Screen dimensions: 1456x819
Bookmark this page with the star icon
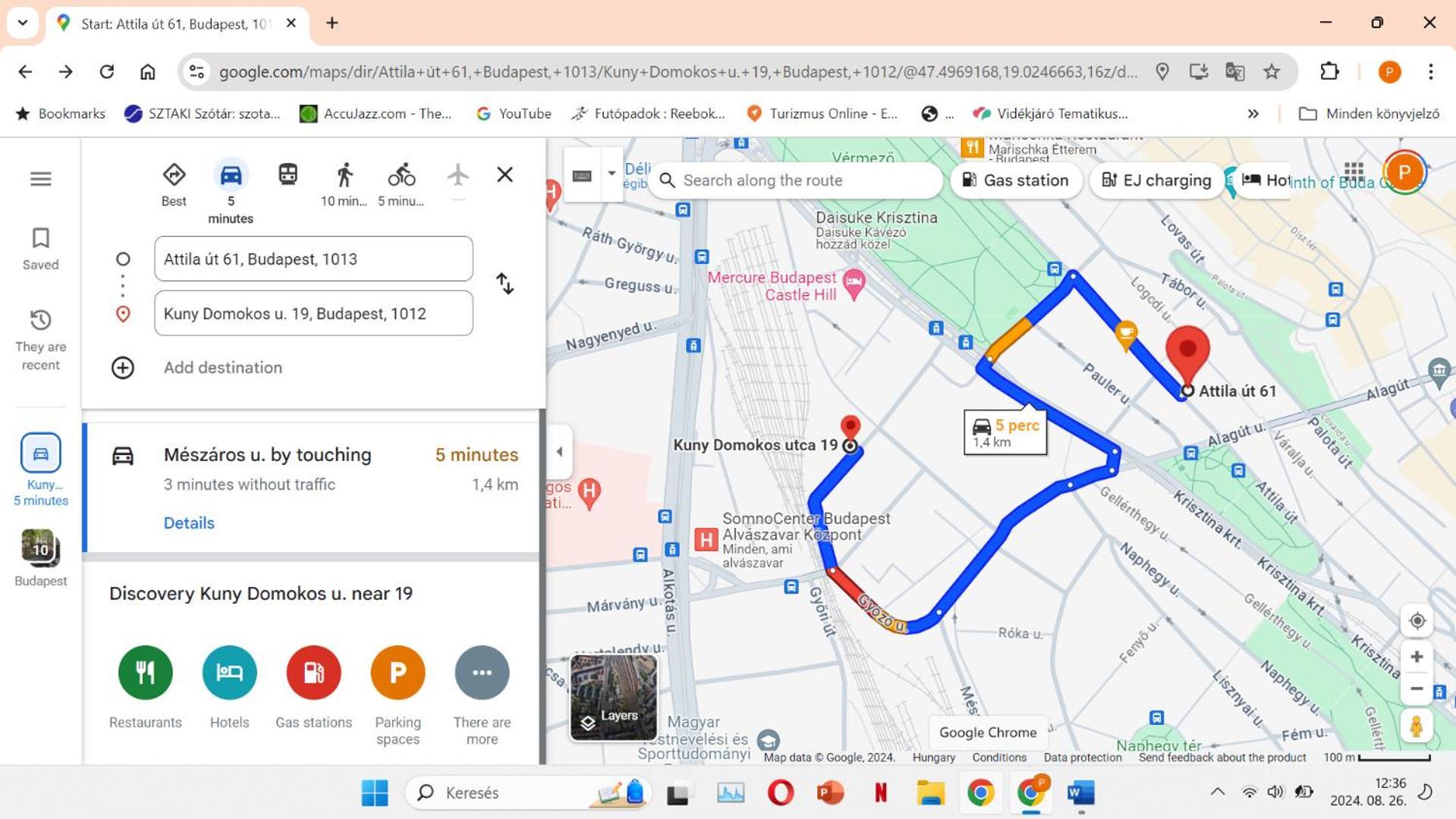(1272, 72)
